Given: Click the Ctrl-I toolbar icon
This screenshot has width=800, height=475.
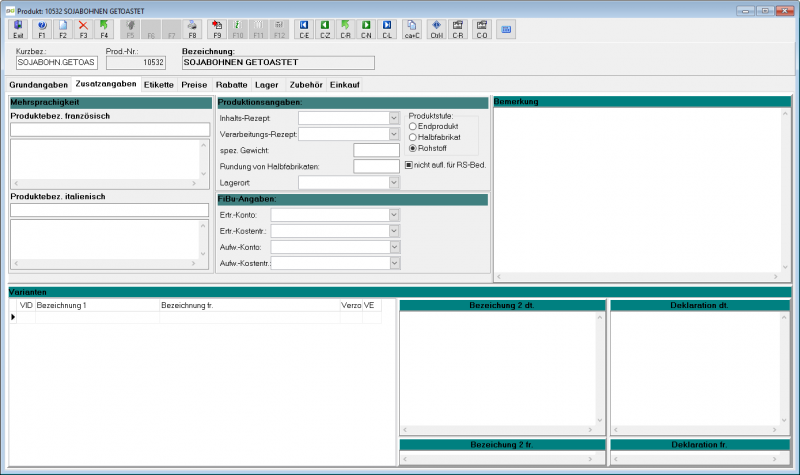Looking at the screenshot, I should click(437, 29).
